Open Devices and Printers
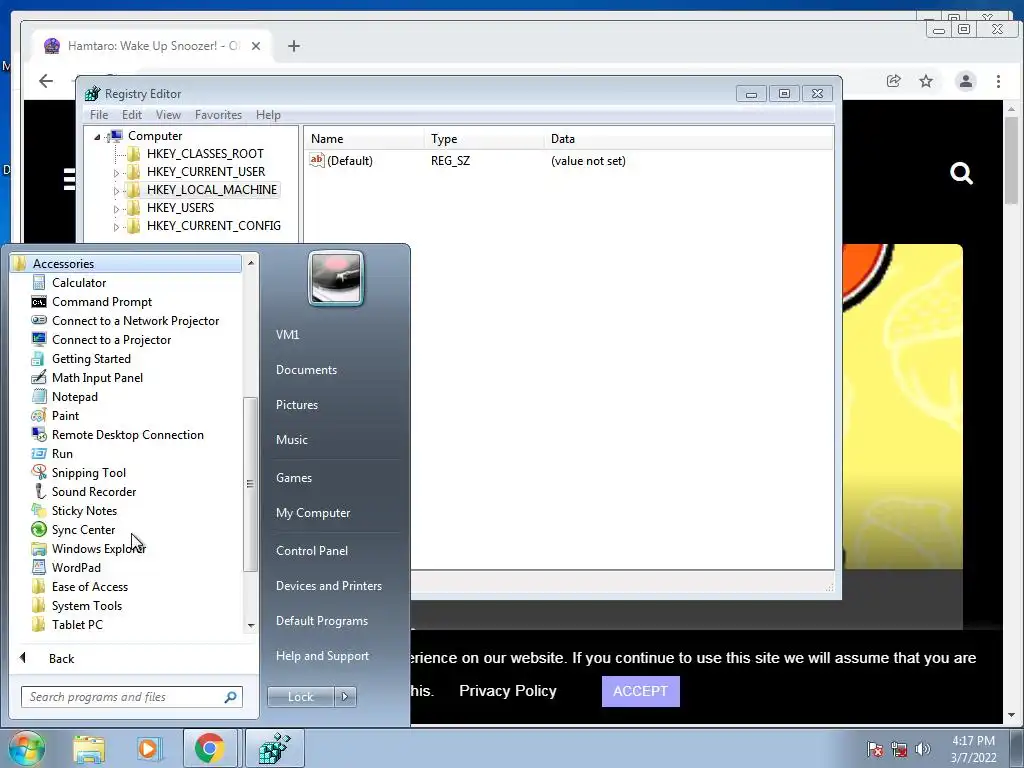 (328, 586)
